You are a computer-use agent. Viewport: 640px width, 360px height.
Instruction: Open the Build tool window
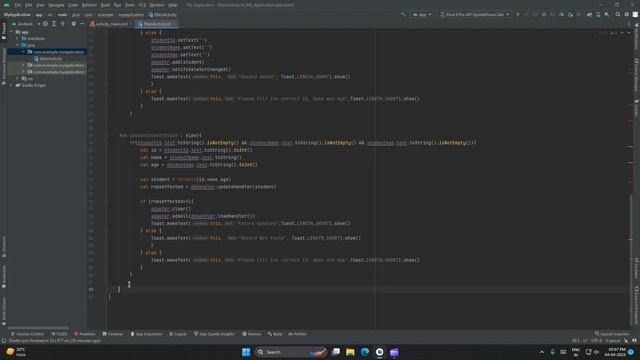tap(275, 334)
